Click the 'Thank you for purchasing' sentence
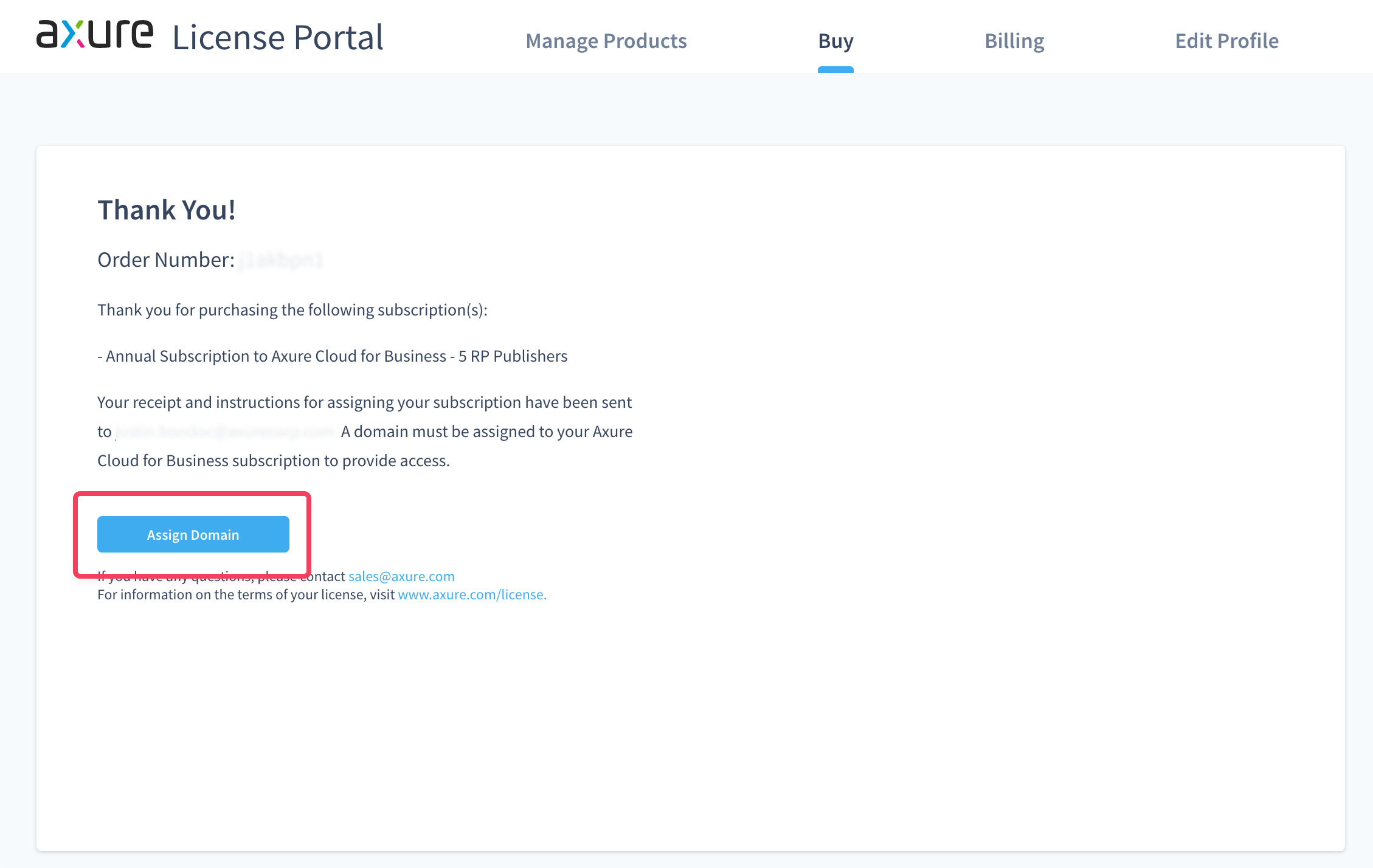This screenshot has height=868, width=1373. point(292,310)
